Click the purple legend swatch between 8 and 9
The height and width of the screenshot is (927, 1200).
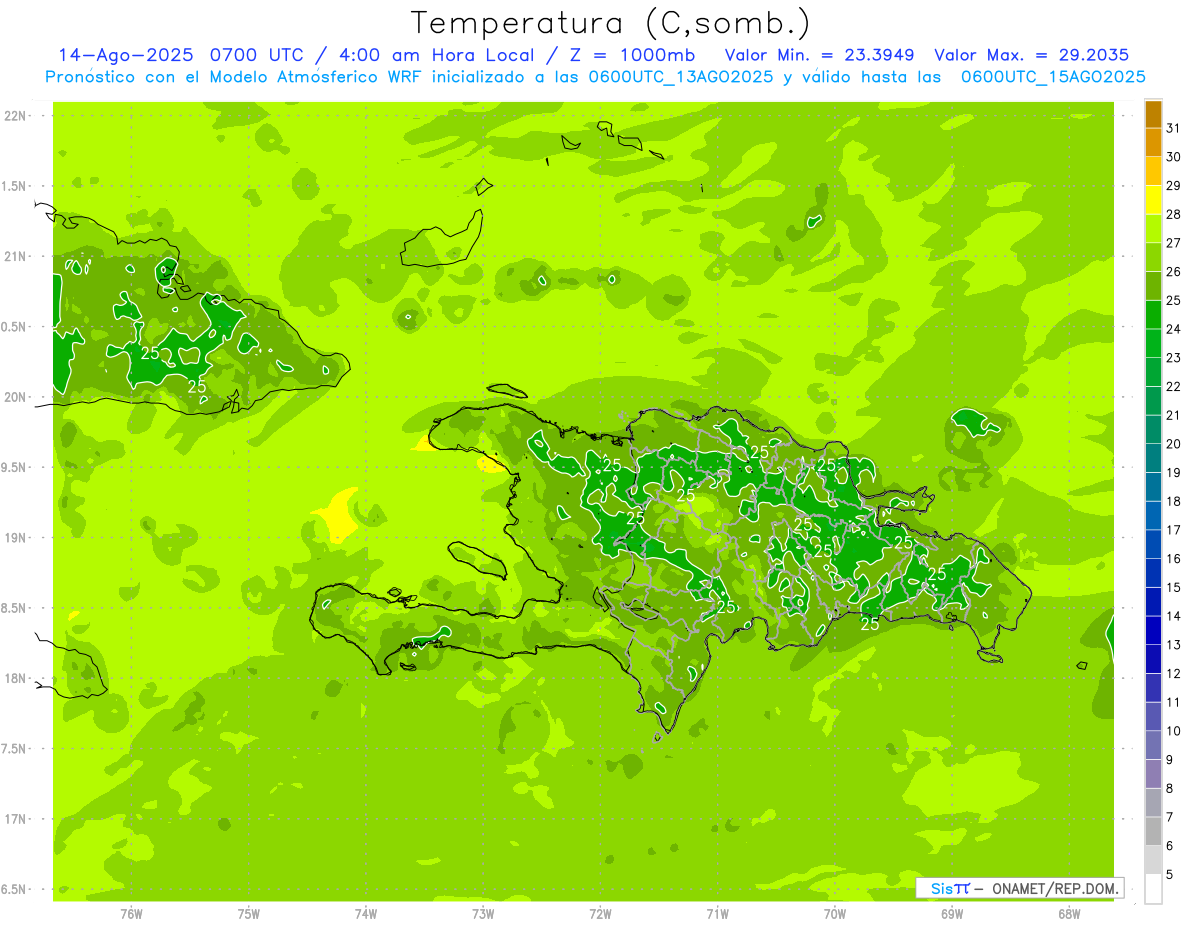(x=1153, y=774)
